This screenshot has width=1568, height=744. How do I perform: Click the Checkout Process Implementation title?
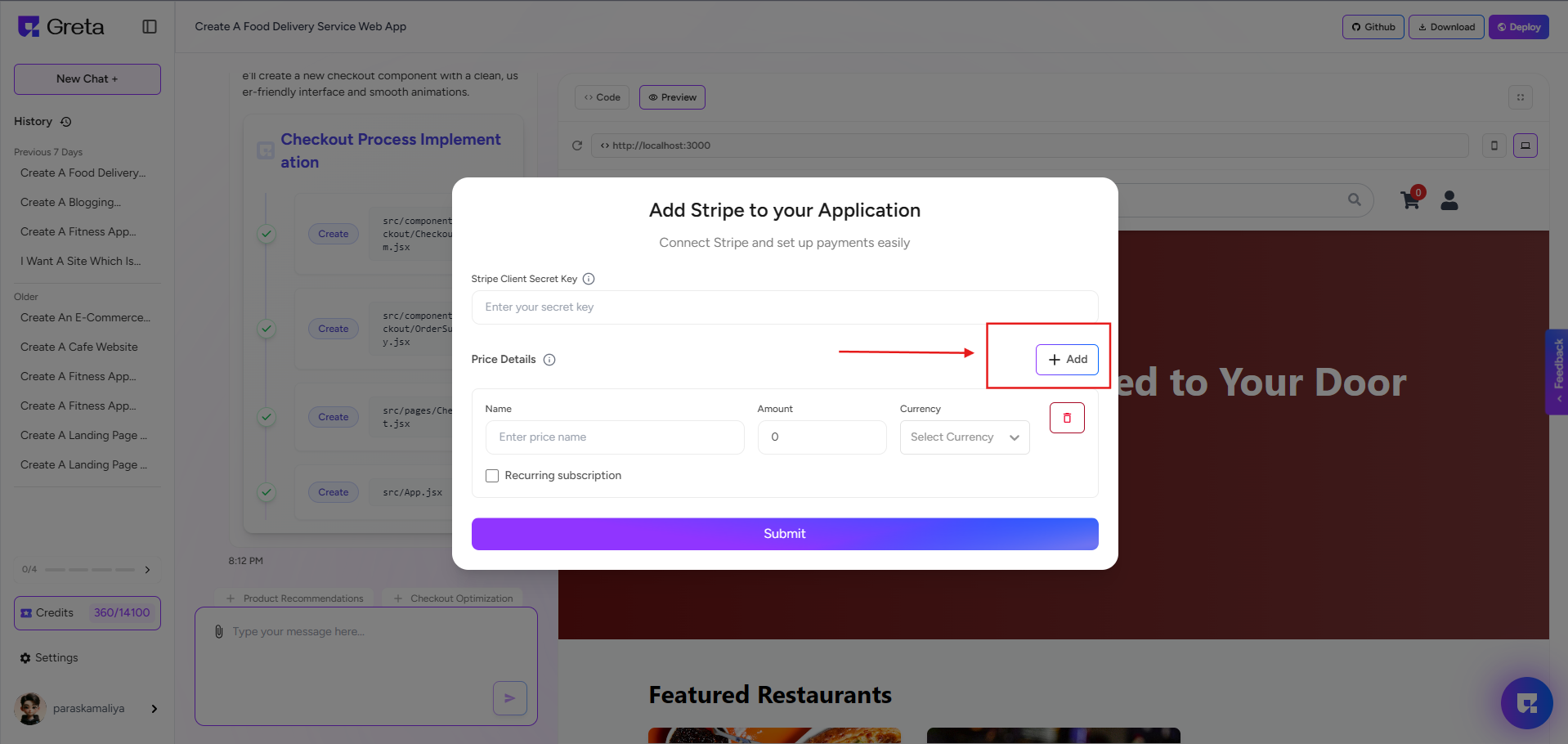pos(391,150)
